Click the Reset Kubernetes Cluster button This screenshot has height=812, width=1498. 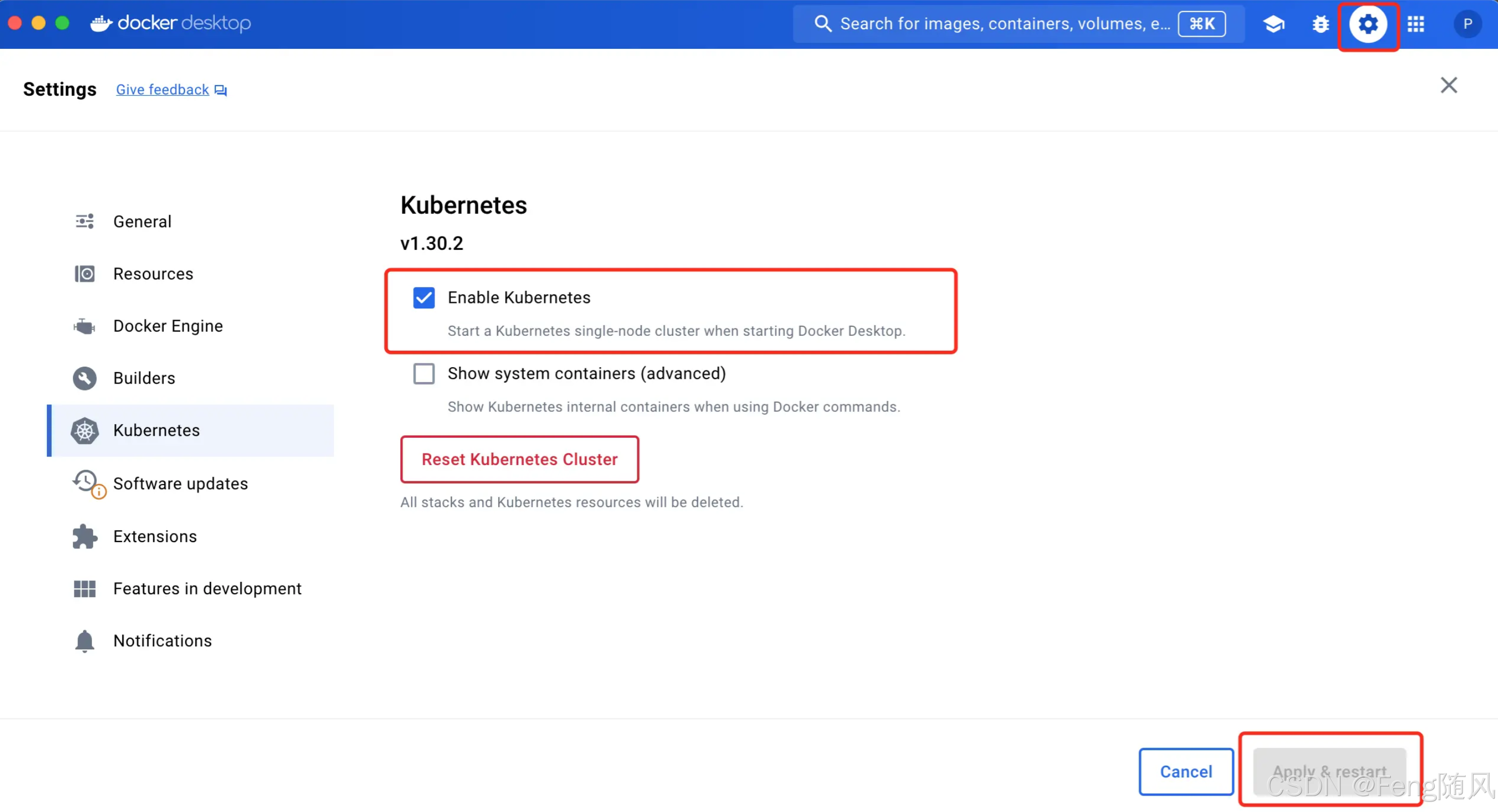pyautogui.click(x=519, y=459)
